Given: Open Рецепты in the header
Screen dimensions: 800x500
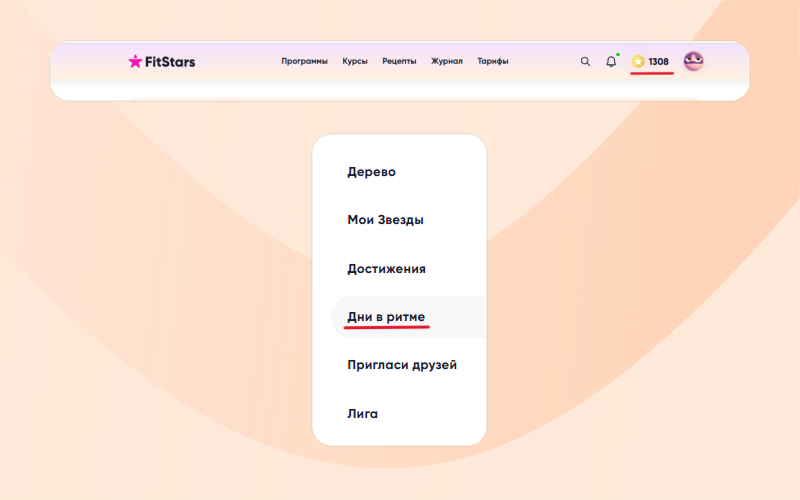Looking at the screenshot, I should tap(399, 61).
